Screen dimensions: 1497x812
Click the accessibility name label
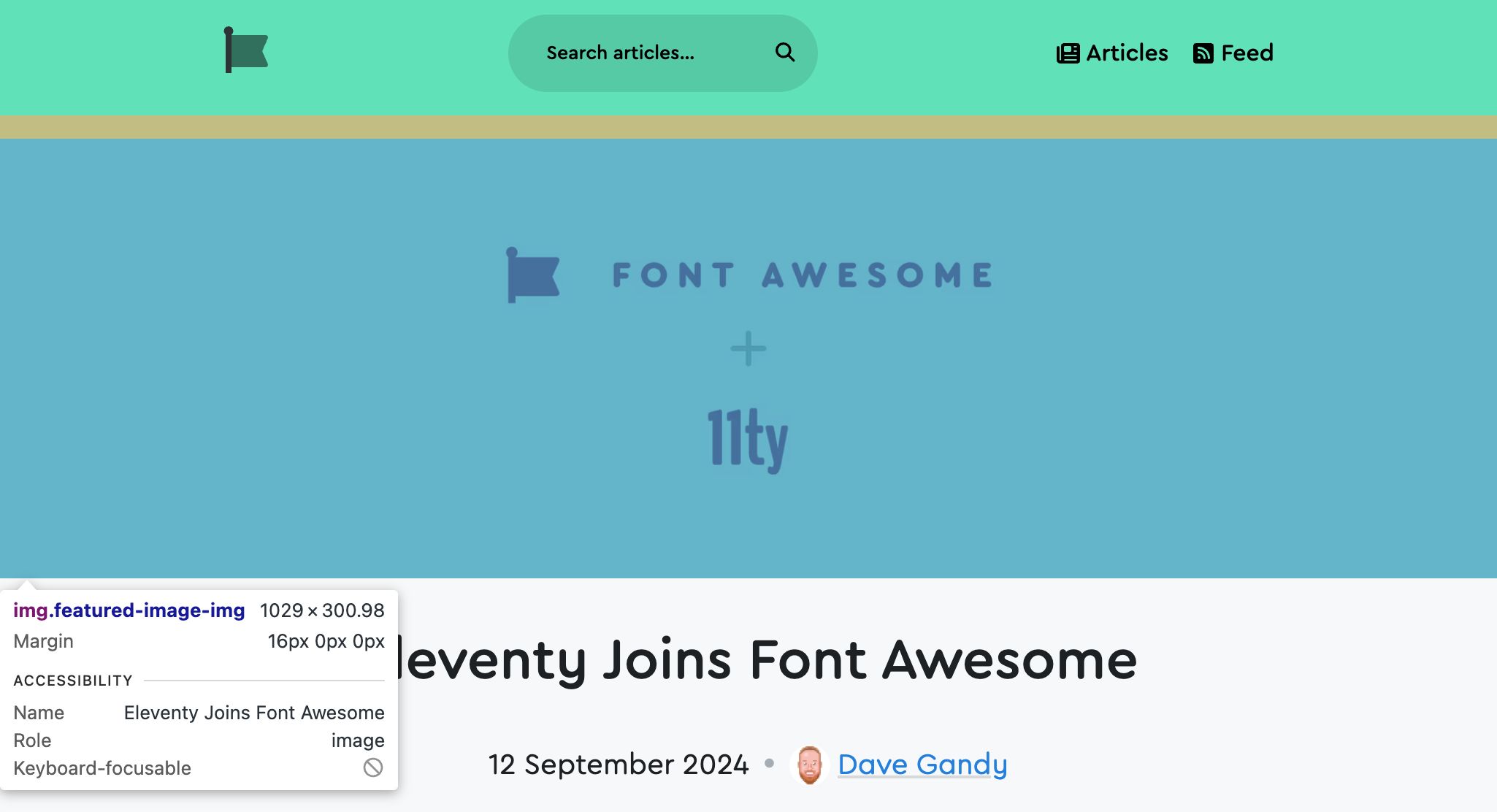pyautogui.click(x=38, y=712)
